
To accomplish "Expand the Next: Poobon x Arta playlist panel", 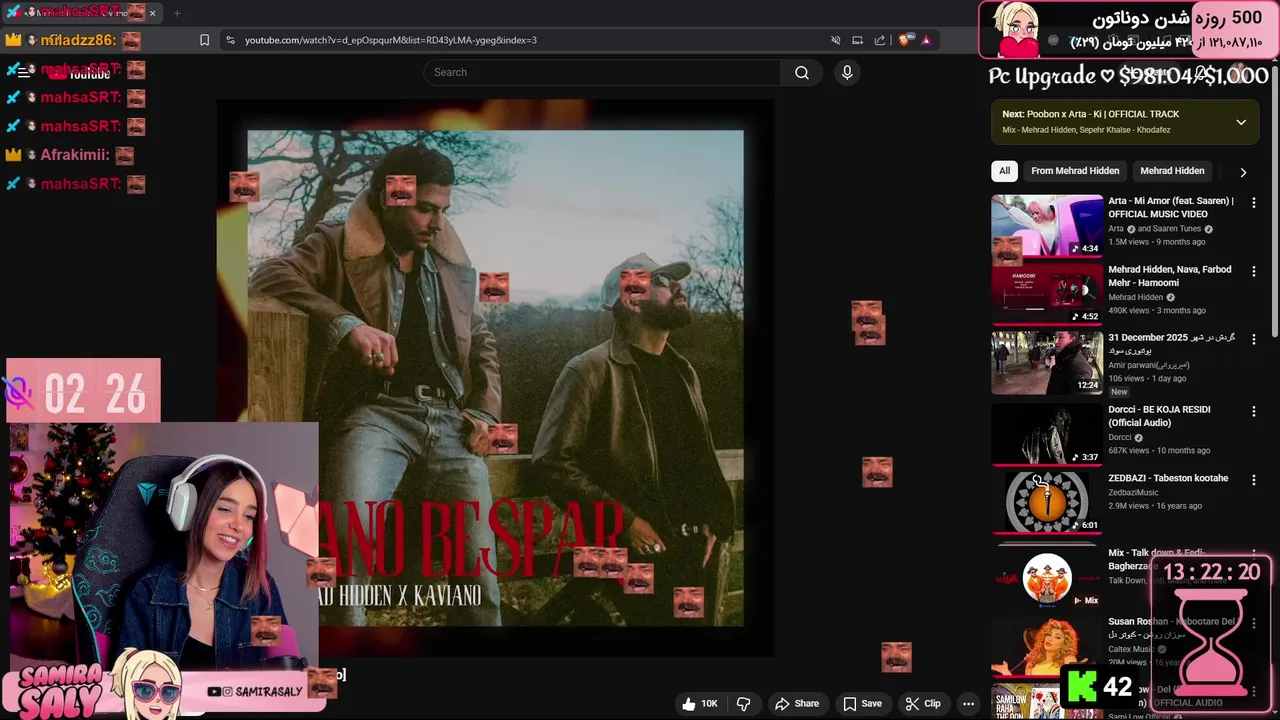I will (1241, 122).
